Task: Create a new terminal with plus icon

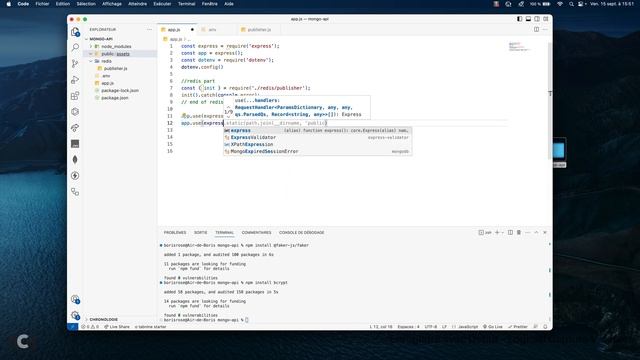Action: pos(497,232)
